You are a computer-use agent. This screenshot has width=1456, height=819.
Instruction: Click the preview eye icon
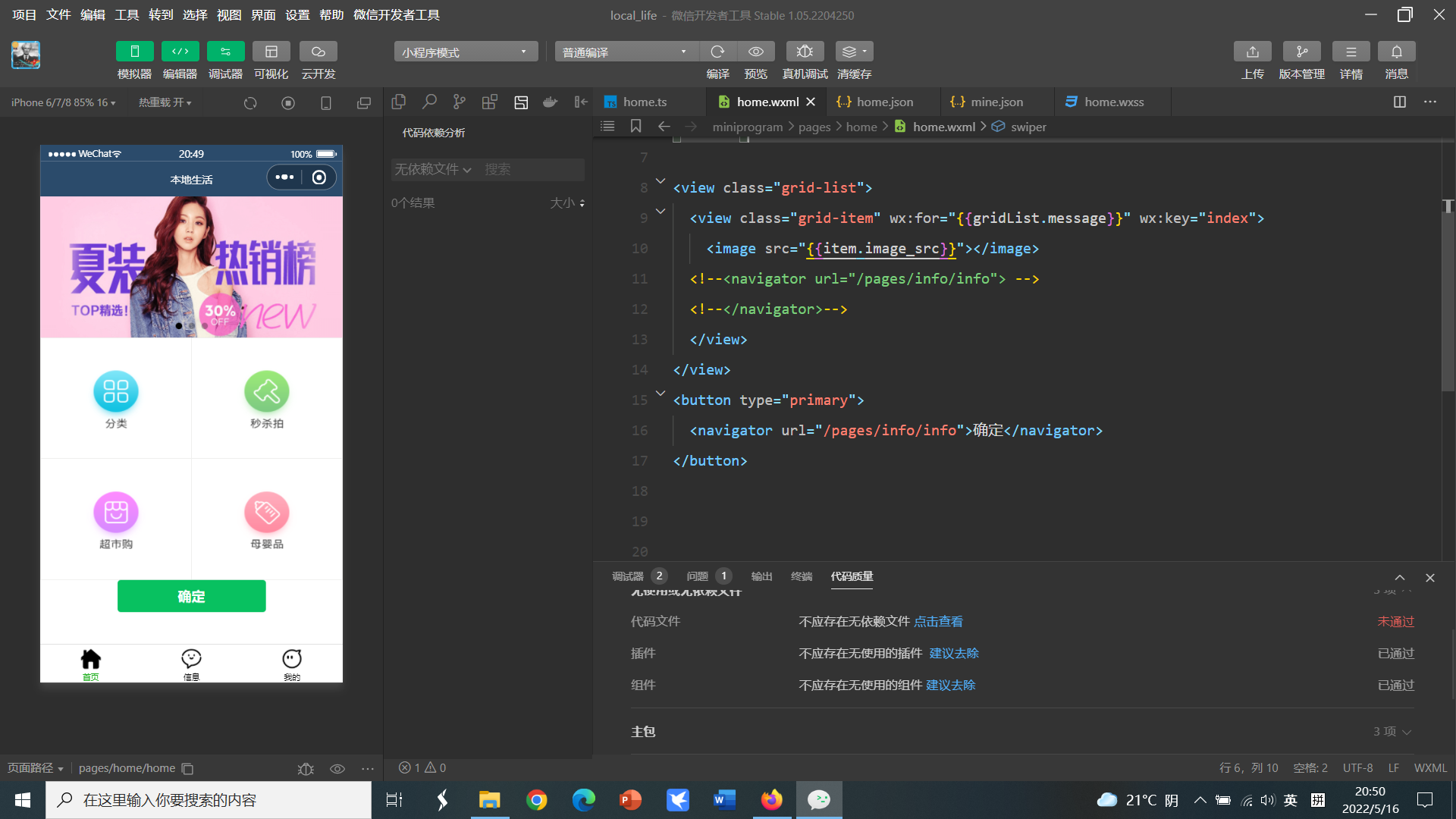click(756, 52)
